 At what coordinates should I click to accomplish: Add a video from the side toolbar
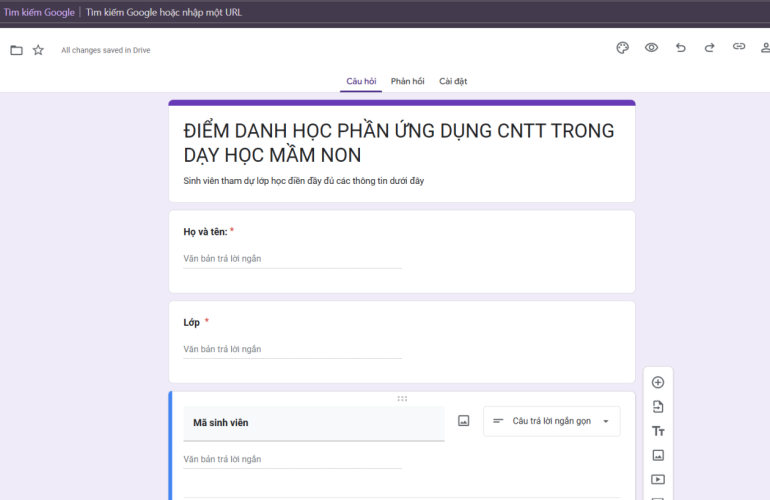tap(658, 480)
